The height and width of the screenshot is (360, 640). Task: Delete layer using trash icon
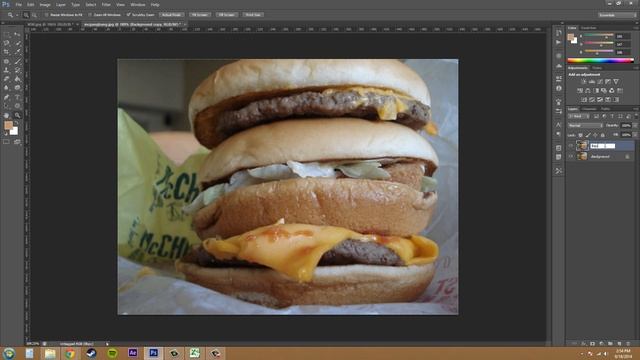click(x=628, y=344)
